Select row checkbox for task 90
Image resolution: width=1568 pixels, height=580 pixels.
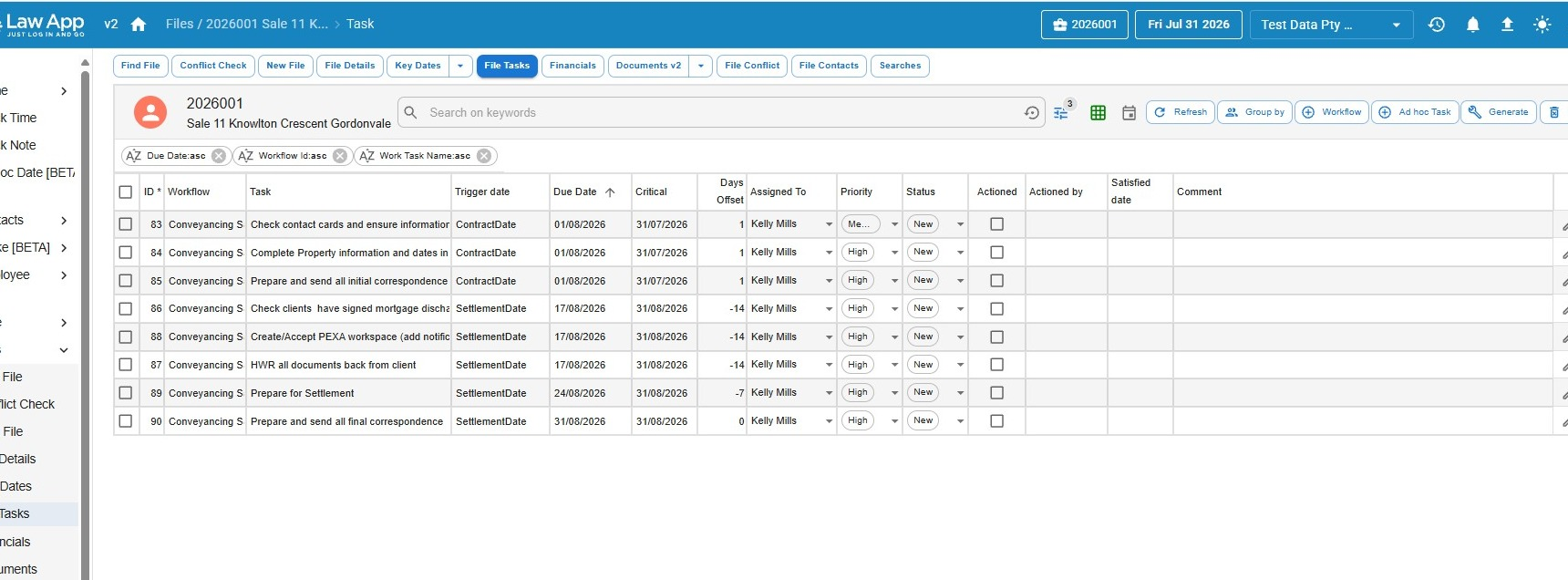pyautogui.click(x=126, y=421)
